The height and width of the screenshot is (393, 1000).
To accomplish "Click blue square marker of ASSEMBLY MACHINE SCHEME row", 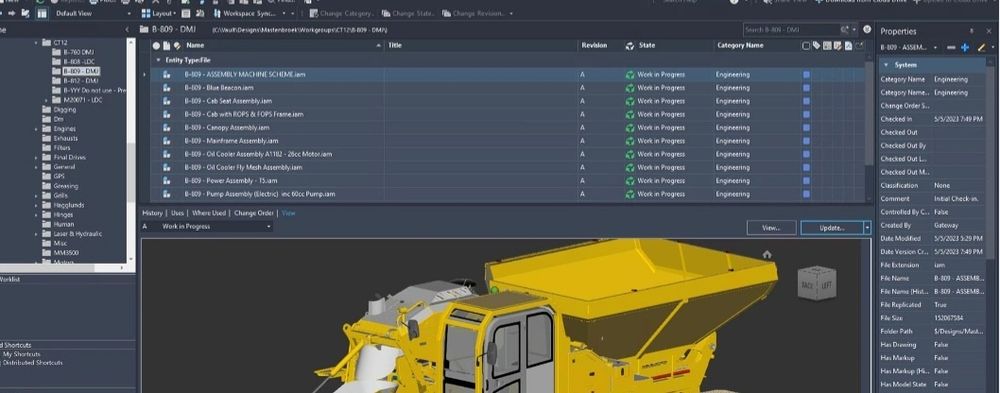I will point(806,75).
